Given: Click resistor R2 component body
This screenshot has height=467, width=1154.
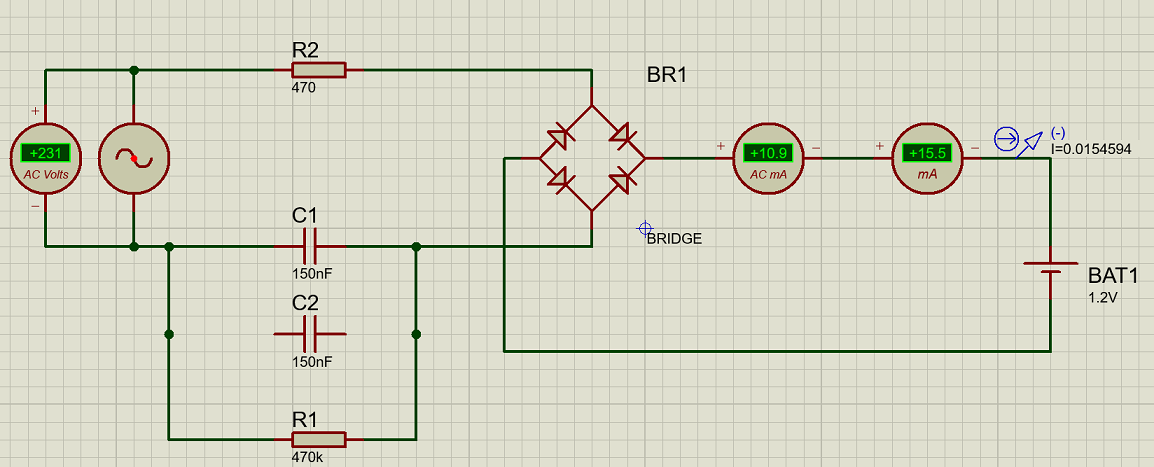Looking at the screenshot, I should (x=319, y=70).
